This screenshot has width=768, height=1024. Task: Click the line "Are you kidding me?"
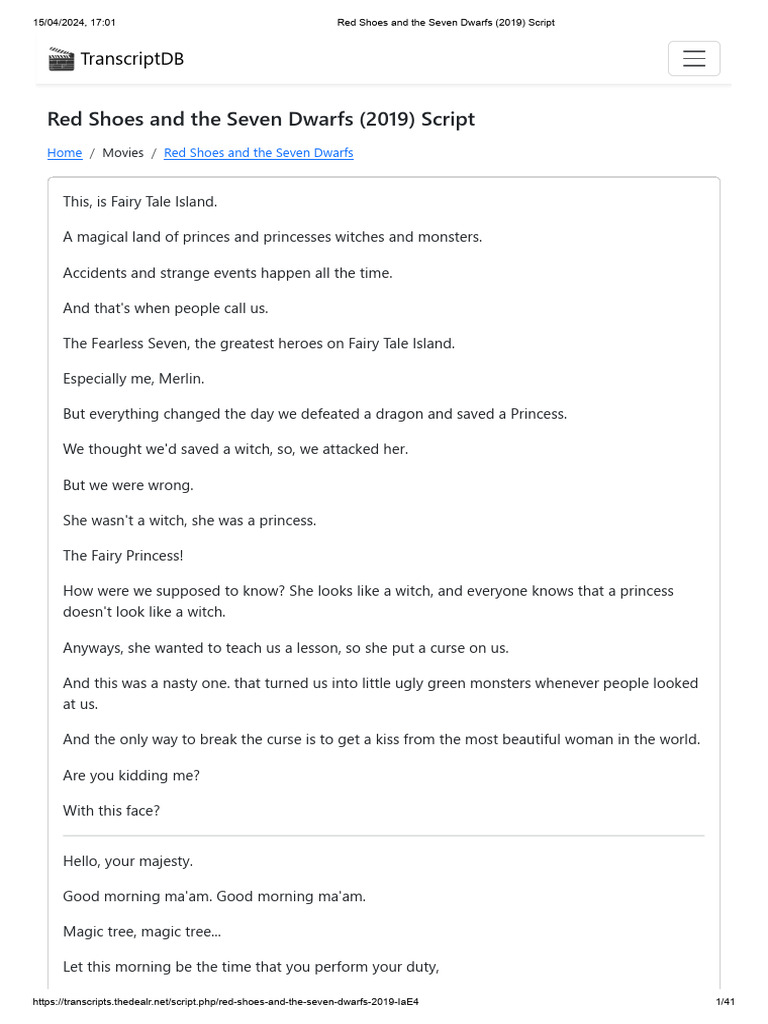click(x=131, y=775)
